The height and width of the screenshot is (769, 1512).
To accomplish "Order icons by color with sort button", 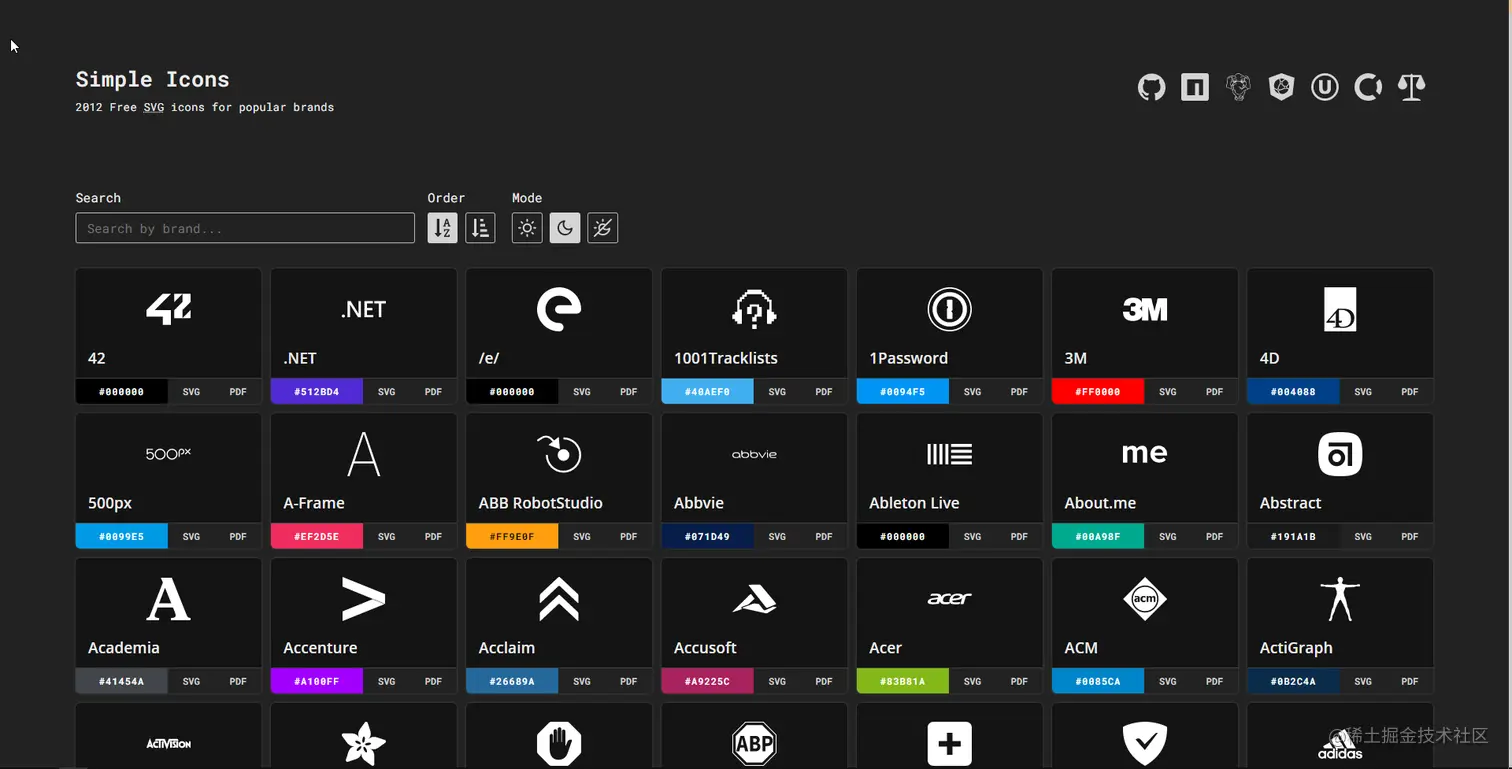I will tap(480, 228).
